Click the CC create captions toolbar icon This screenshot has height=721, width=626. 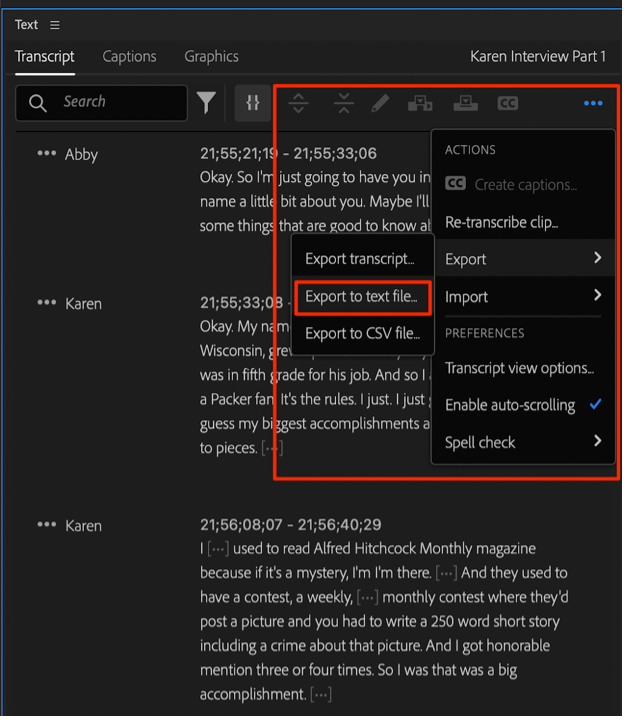pyautogui.click(x=508, y=102)
